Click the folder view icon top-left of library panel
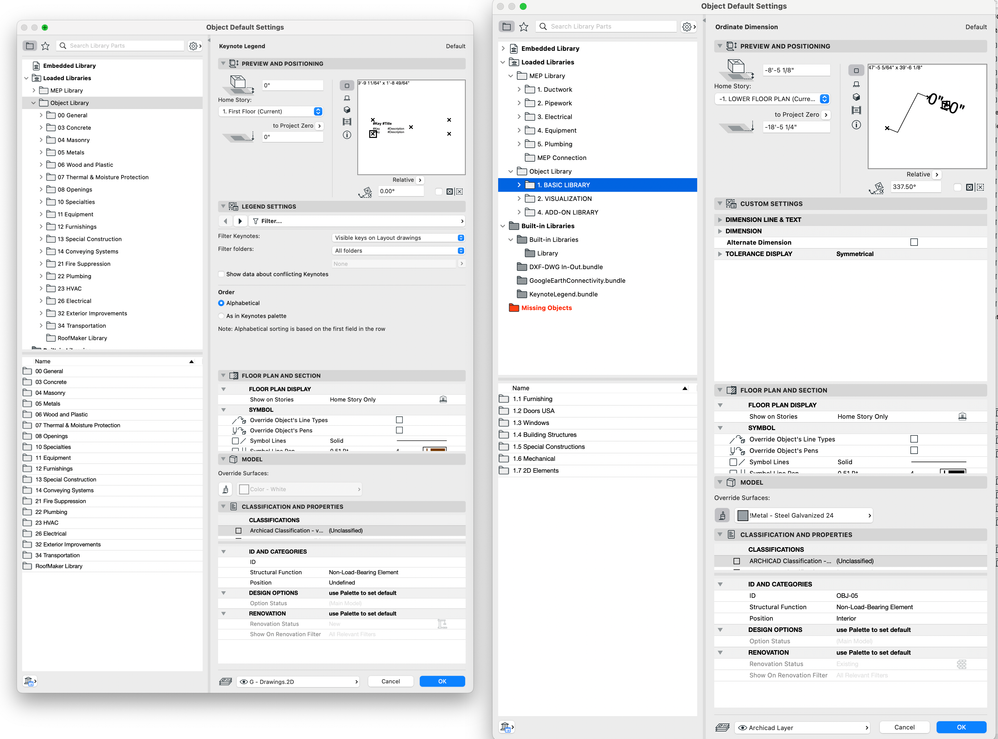The width and height of the screenshot is (998, 739). tap(28, 45)
